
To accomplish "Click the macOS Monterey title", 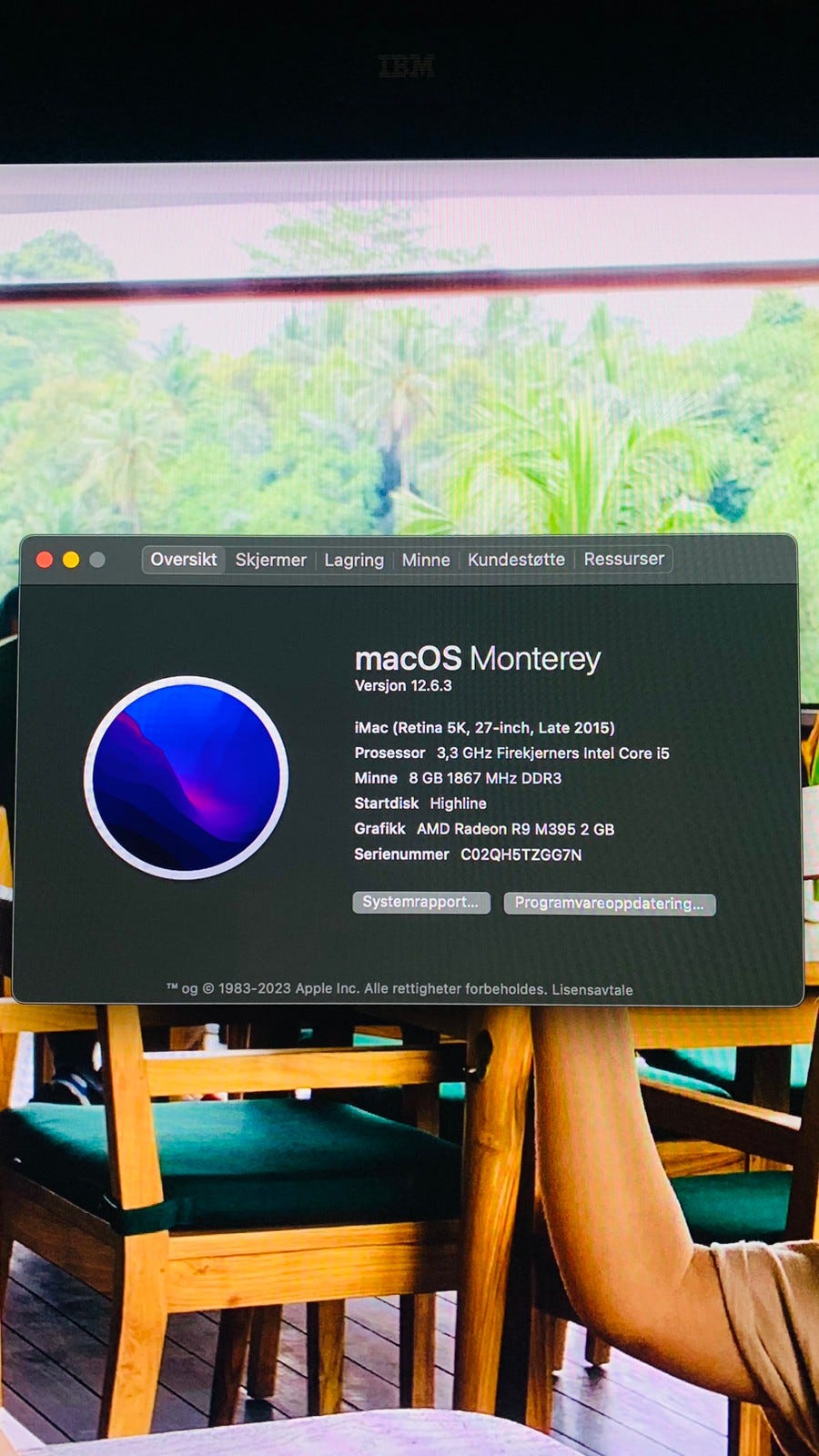I will [478, 658].
